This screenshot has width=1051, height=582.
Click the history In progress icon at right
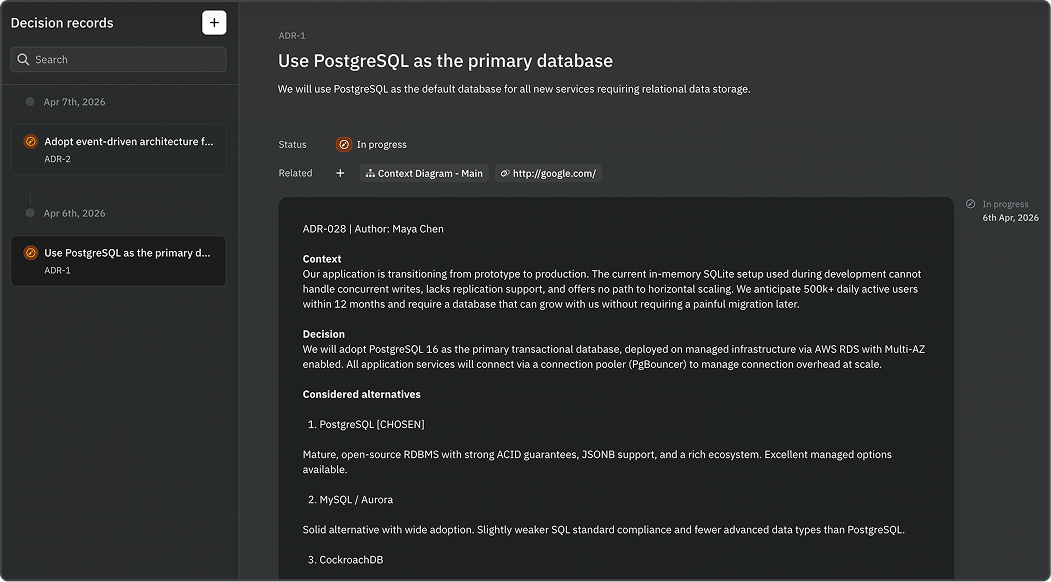tap(971, 204)
